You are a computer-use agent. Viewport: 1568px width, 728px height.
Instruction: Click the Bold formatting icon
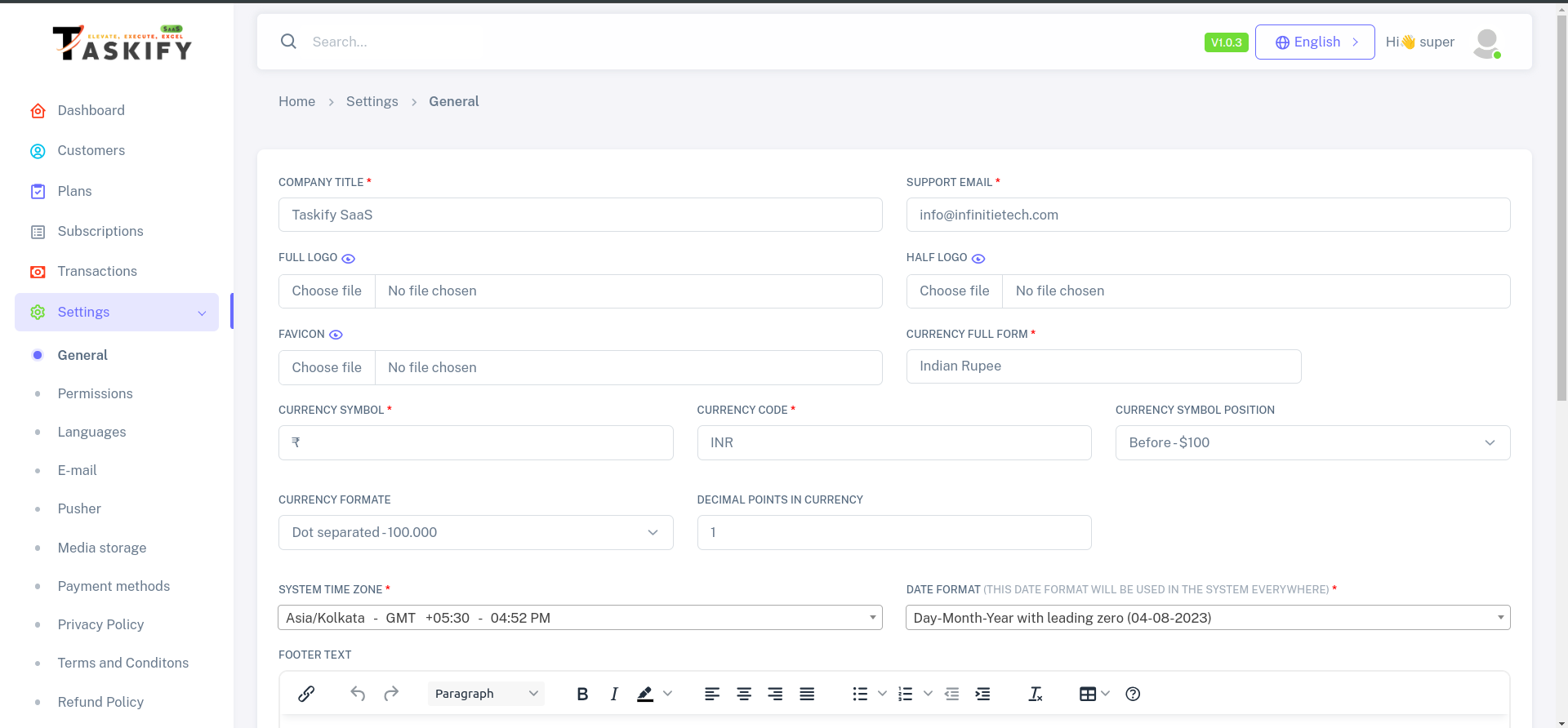[582, 694]
